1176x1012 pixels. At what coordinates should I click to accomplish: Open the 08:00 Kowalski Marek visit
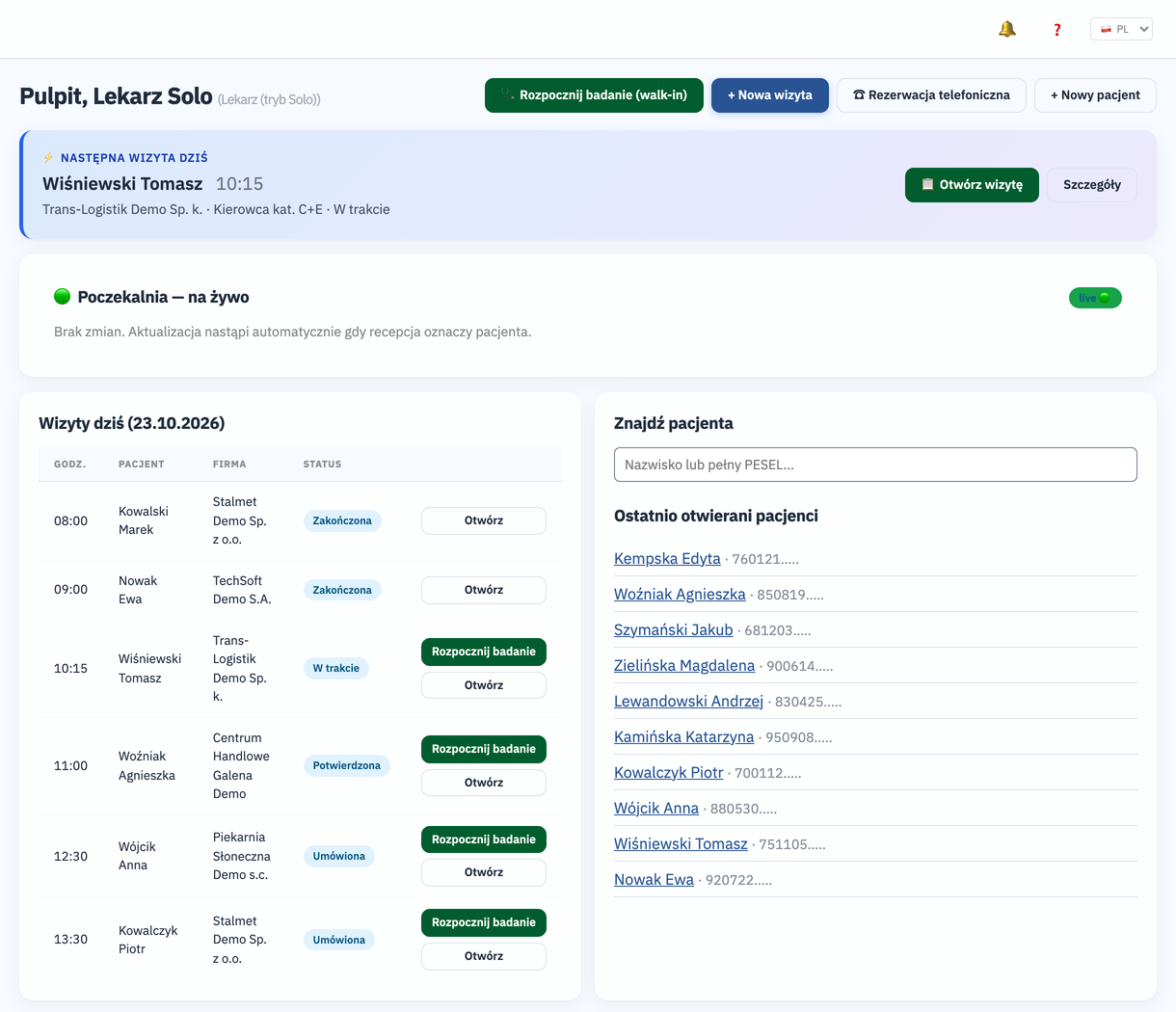tap(484, 520)
